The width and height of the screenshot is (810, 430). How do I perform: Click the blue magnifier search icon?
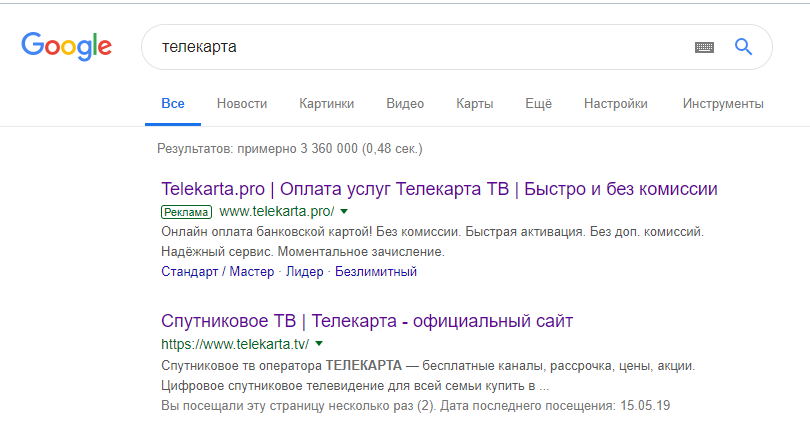tap(743, 47)
